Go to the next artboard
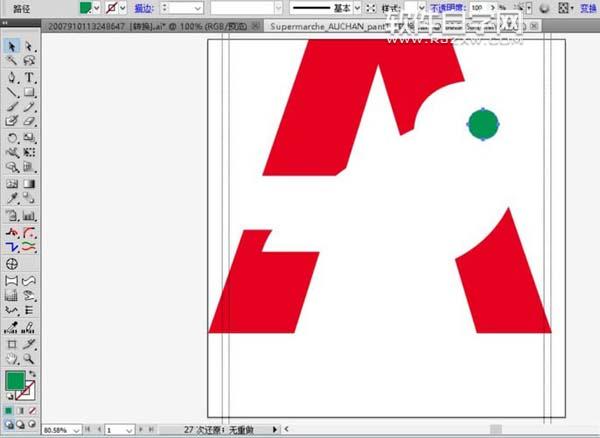 coord(141,430)
